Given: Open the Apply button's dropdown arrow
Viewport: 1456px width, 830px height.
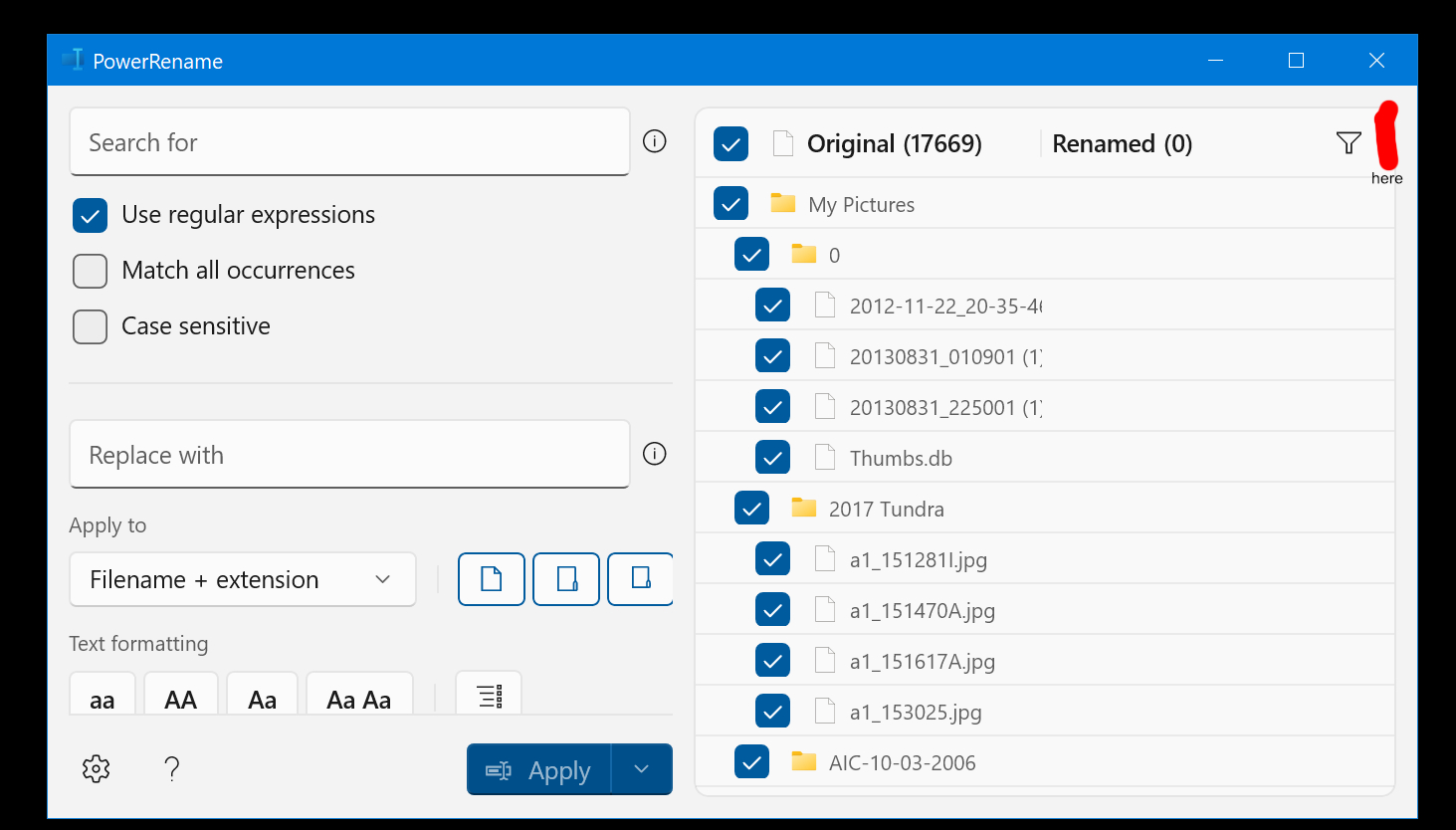Looking at the screenshot, I should [x=642, y=768].
